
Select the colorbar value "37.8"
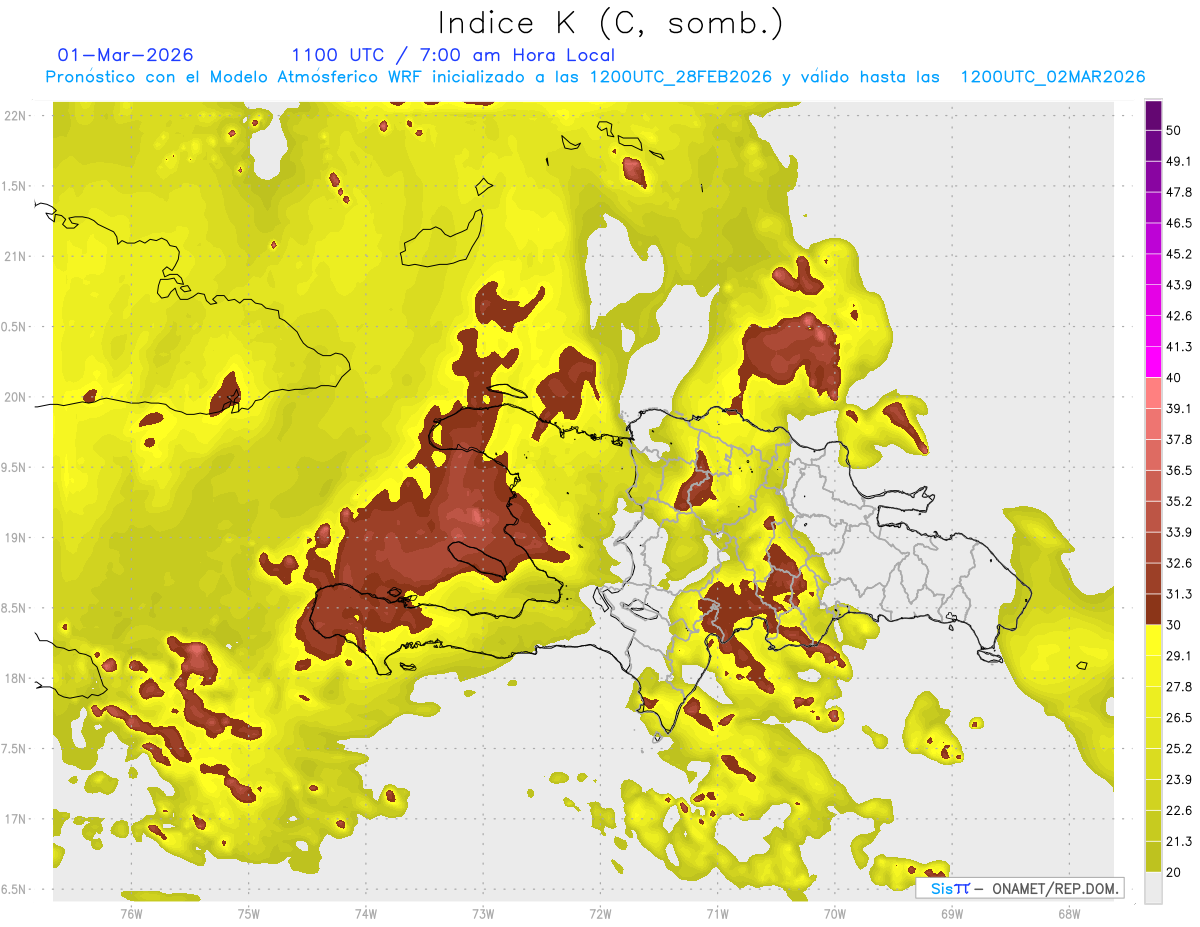click(1179, 440)
